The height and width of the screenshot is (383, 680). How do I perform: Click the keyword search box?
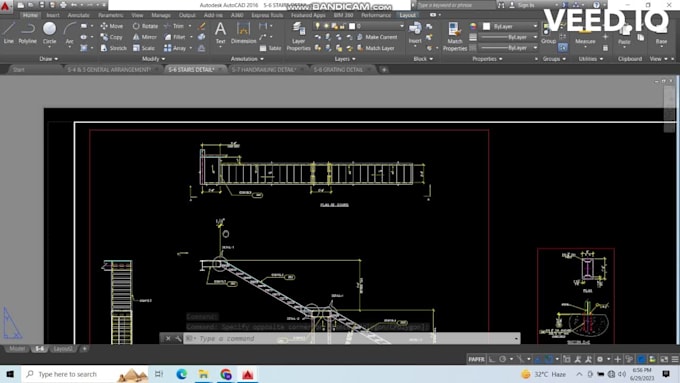pyautogui.click(x=455, y=5)
